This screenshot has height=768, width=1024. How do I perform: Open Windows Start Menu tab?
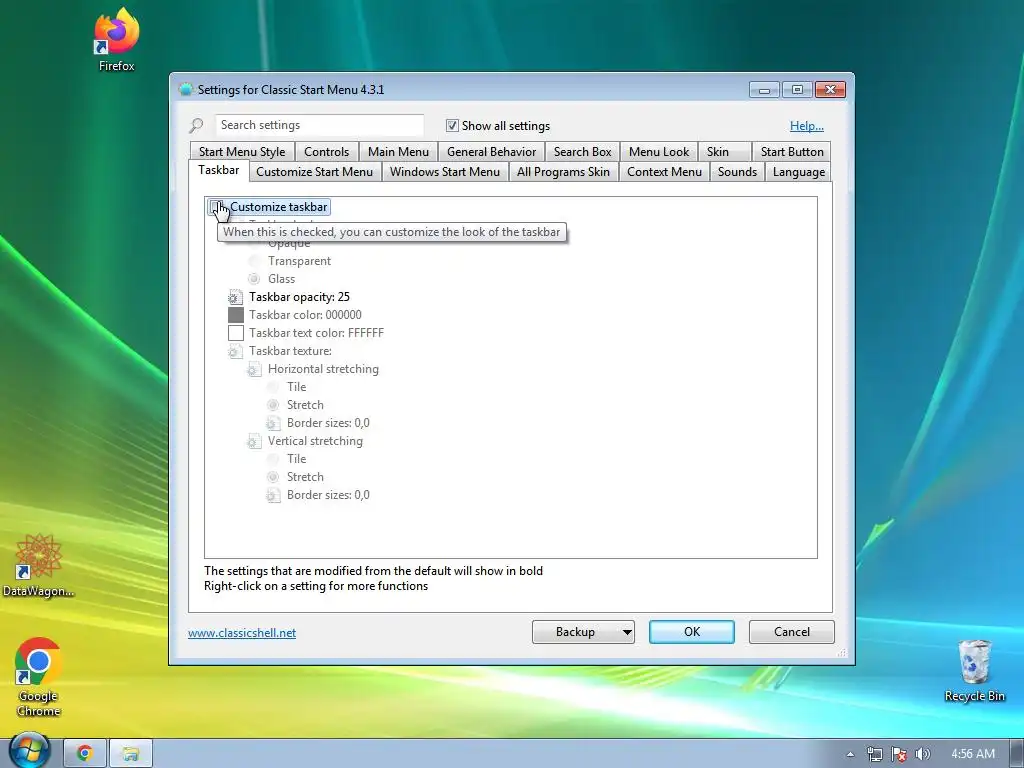(x=445, y=172)
